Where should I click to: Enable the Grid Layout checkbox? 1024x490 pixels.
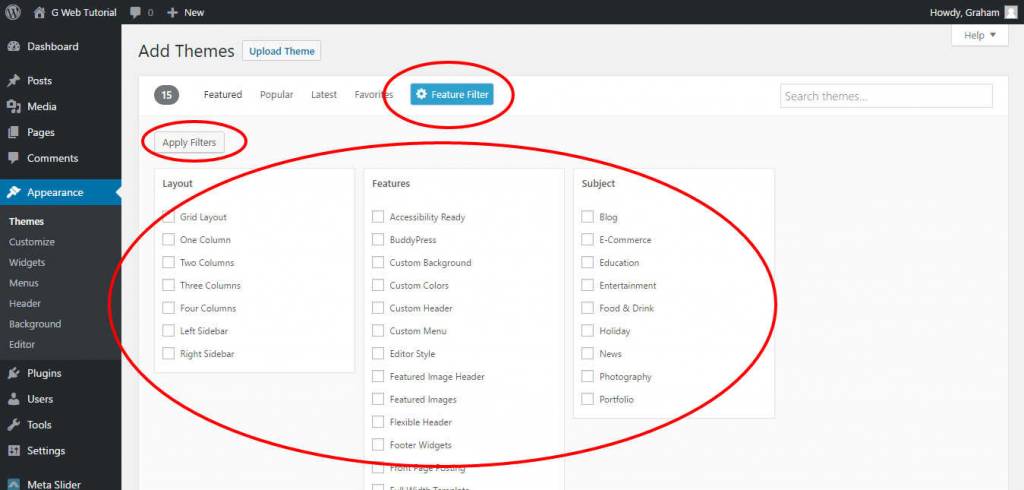(168, 217)
